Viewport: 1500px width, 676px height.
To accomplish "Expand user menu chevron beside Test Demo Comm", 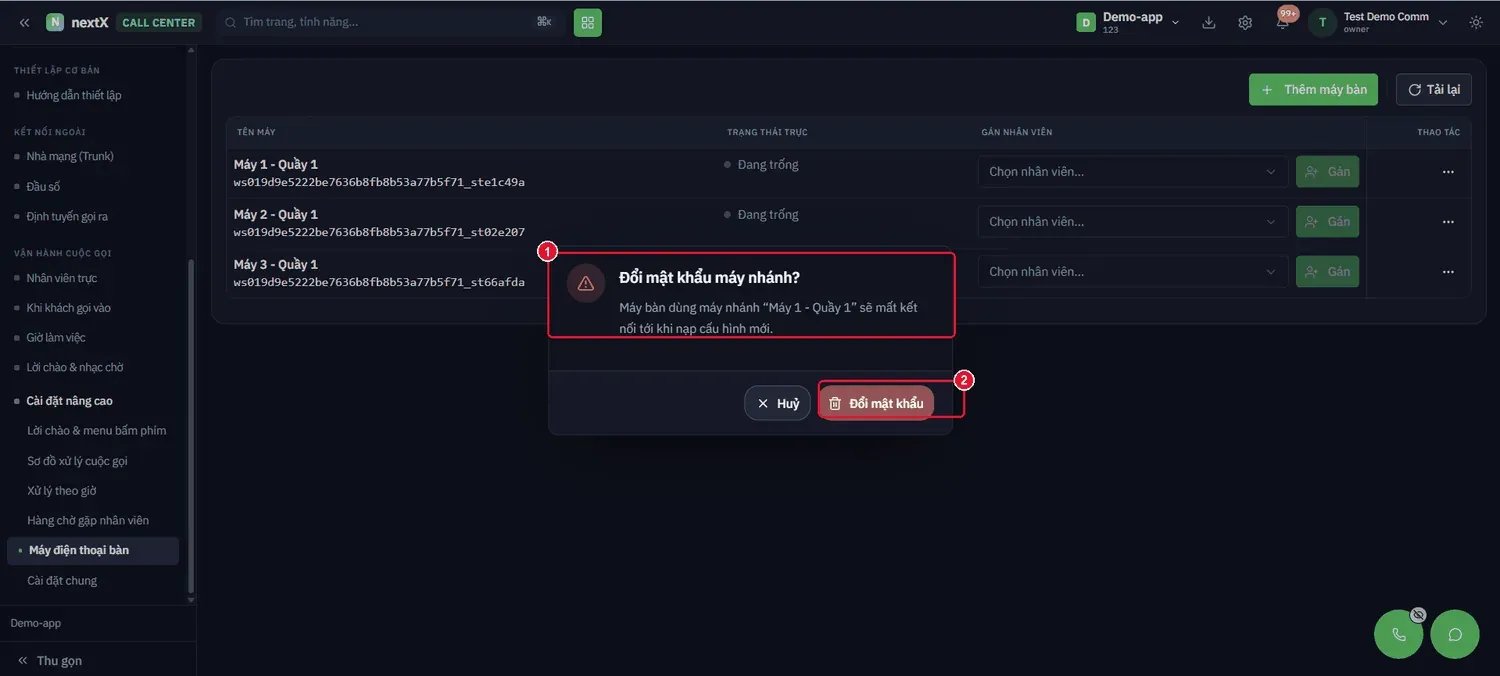I will click(x=1443, y=22).
